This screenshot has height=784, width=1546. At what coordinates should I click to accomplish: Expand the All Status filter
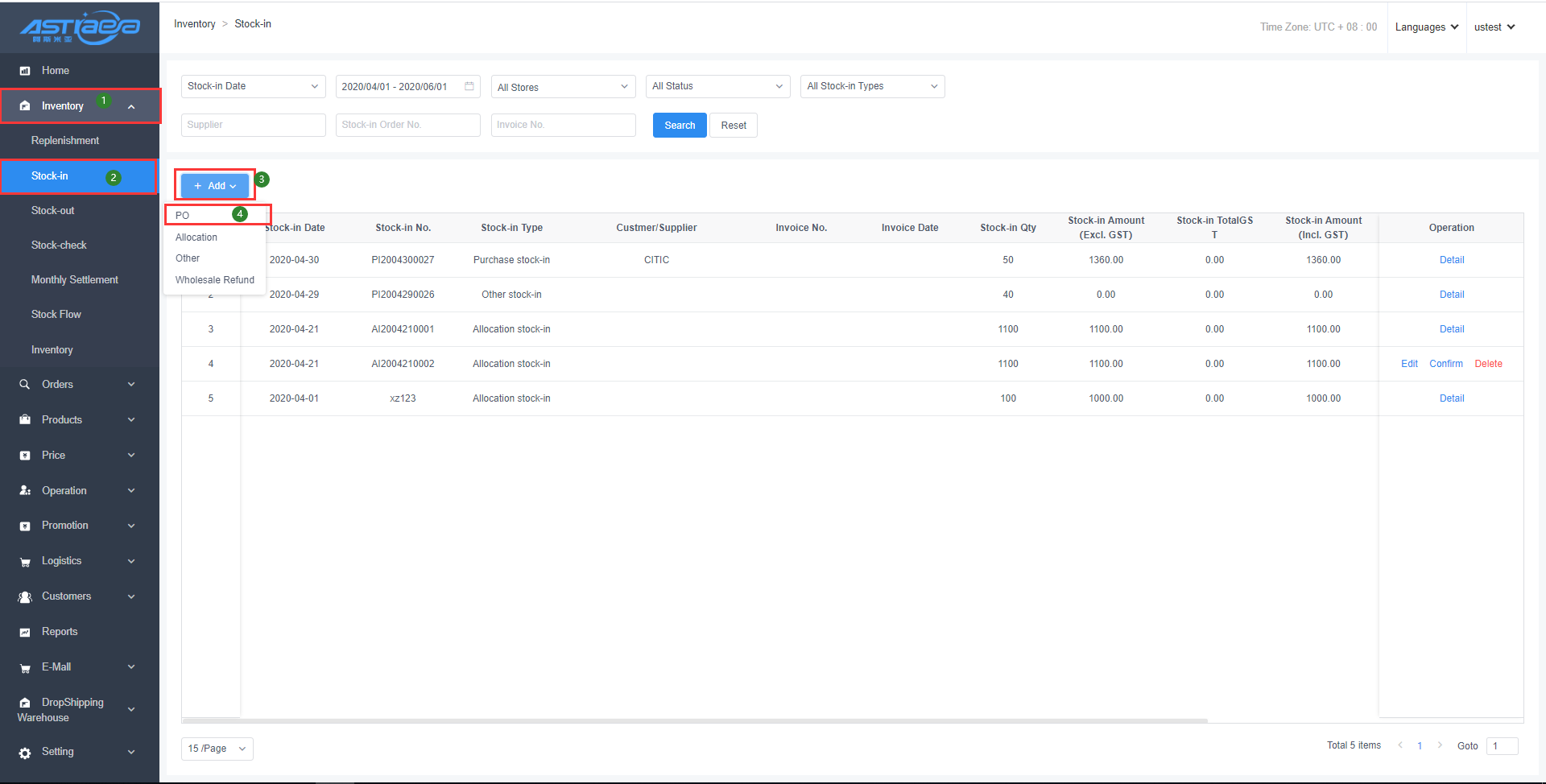click(717, 86)
